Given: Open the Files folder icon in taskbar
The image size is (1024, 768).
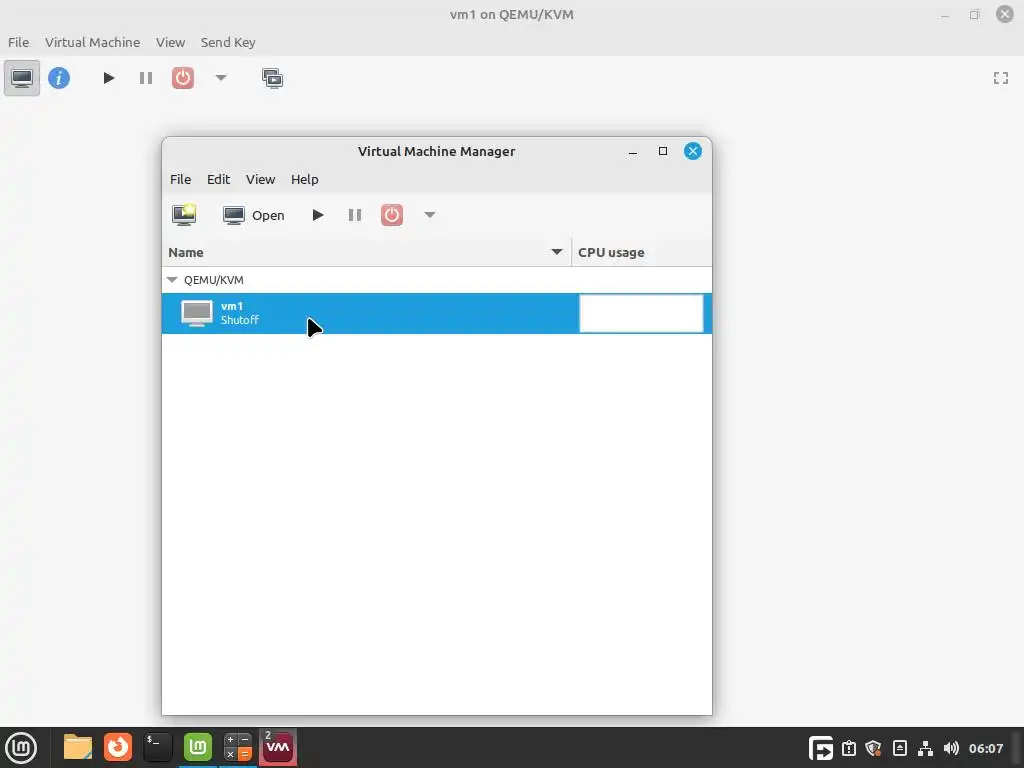Looking at the screenshot, I should pyautogui.click(x=78, y=747).
